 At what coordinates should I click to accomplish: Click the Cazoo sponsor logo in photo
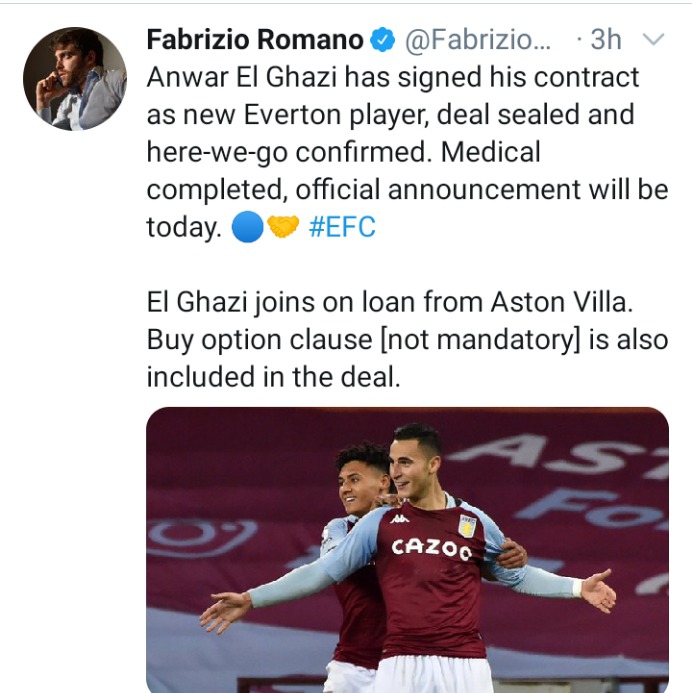coord(432,549)
